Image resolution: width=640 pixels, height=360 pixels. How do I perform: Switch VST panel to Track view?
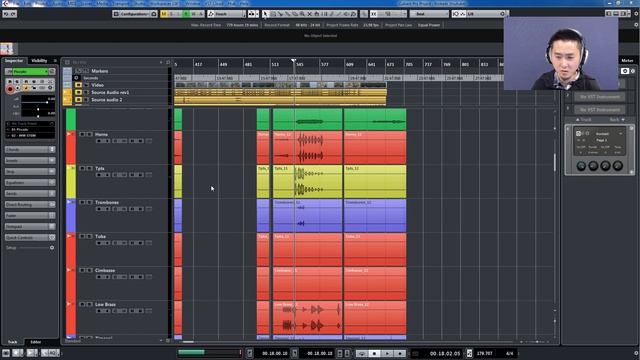[584, 120]
